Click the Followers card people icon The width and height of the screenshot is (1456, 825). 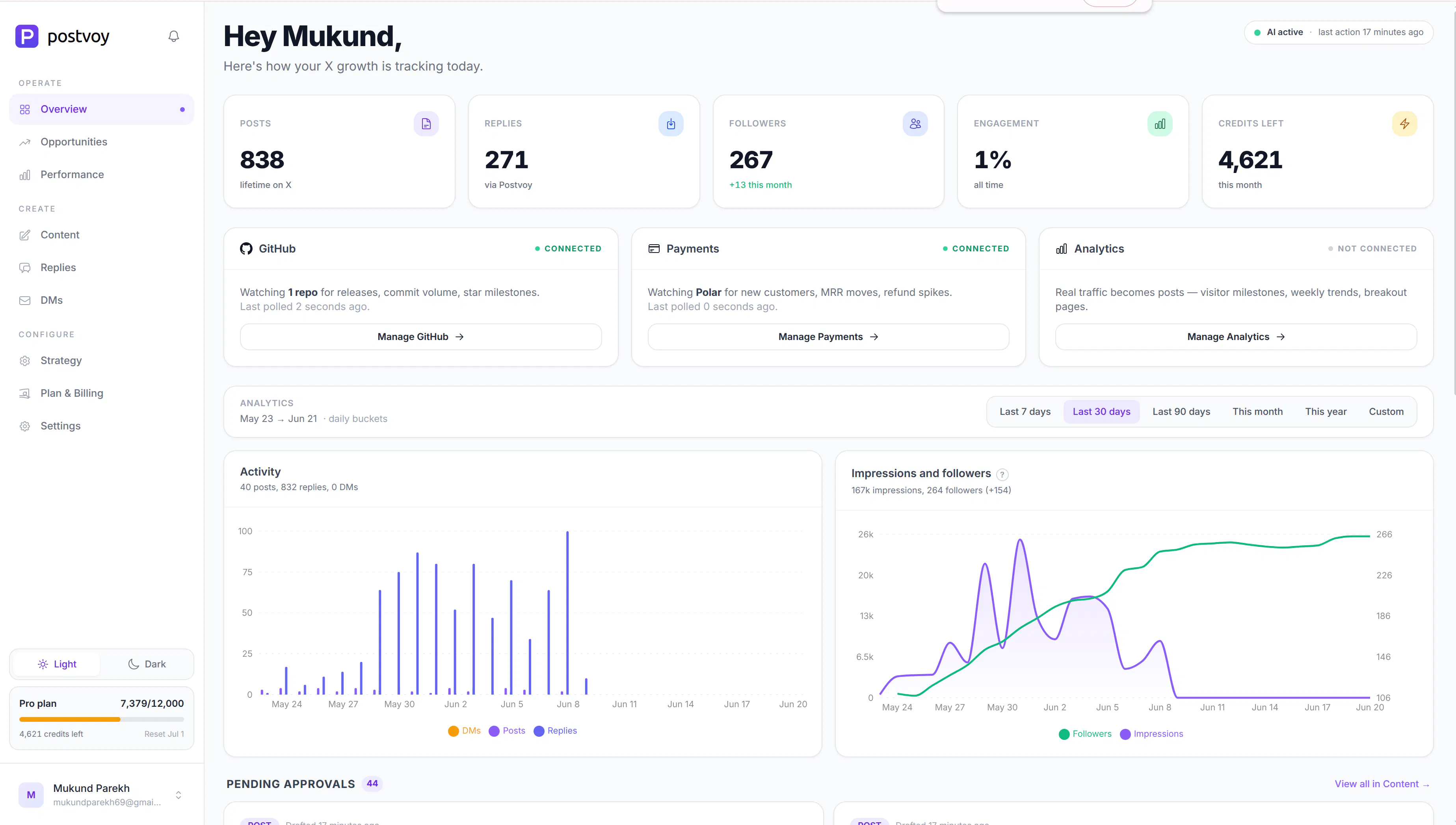pos(915,124)
